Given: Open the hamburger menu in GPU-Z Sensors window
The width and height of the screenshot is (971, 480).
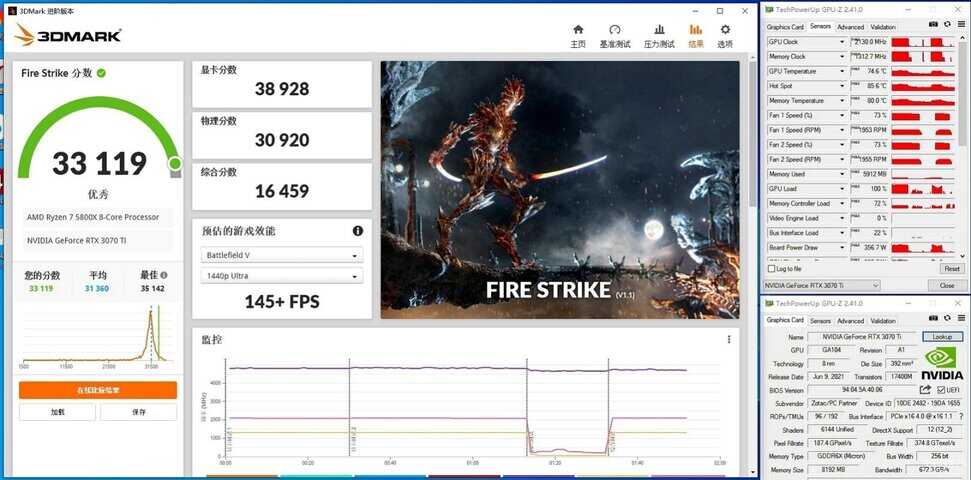Looking at the screenshot, I should coord(960,24).
